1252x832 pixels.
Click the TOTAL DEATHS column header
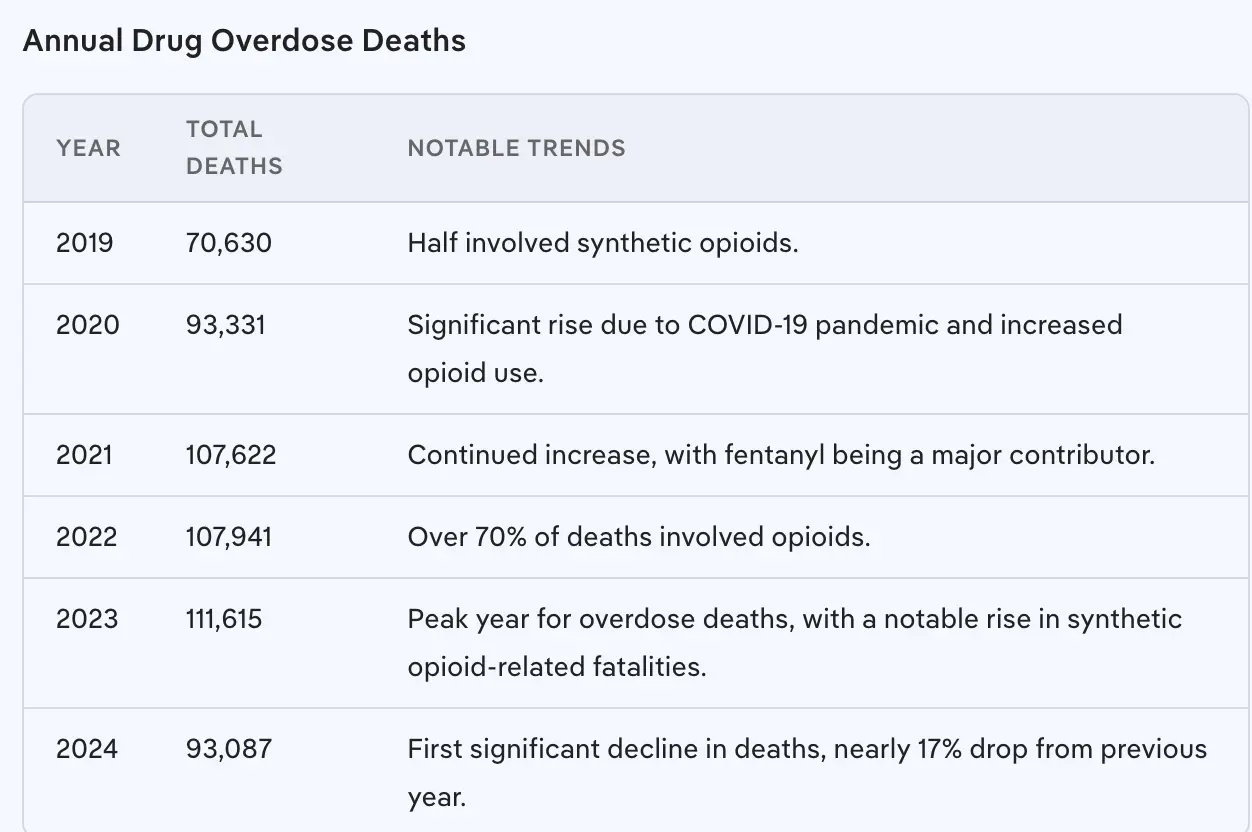click(234, 148)
